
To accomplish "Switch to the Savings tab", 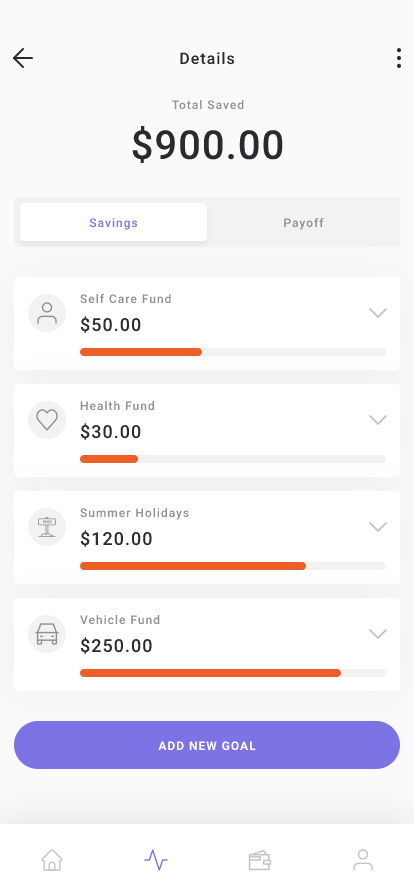I will (113, 222).
